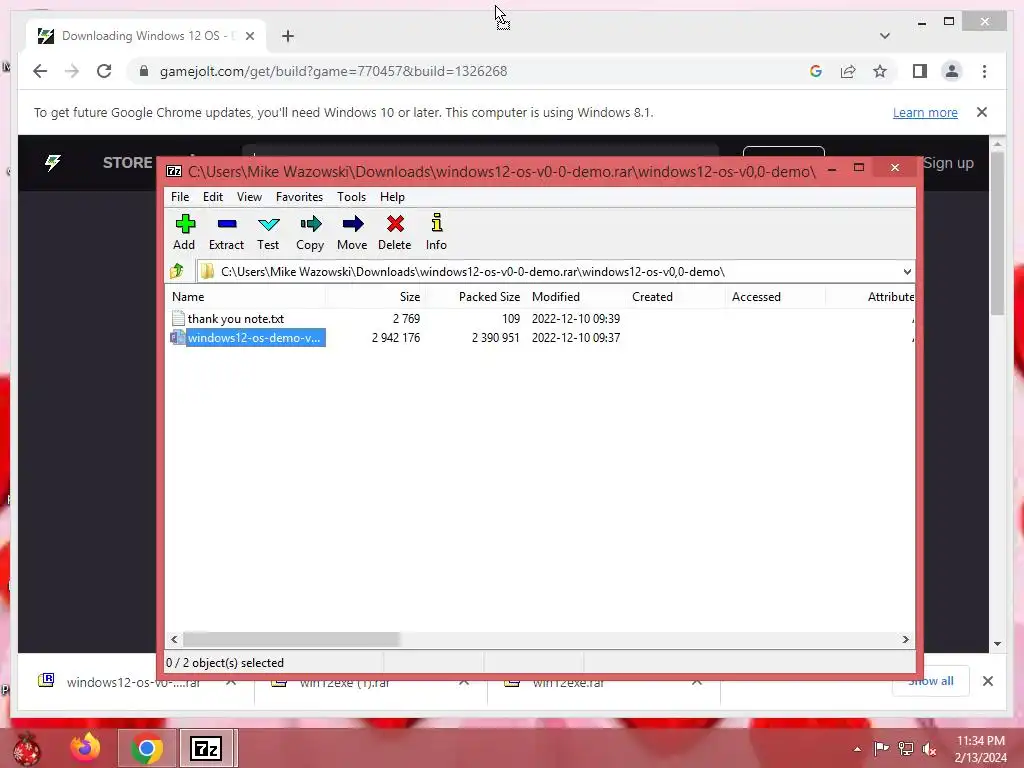Open the Tools menu
This screenshot has width=1024, height=768.
click(x=351, y=197)
